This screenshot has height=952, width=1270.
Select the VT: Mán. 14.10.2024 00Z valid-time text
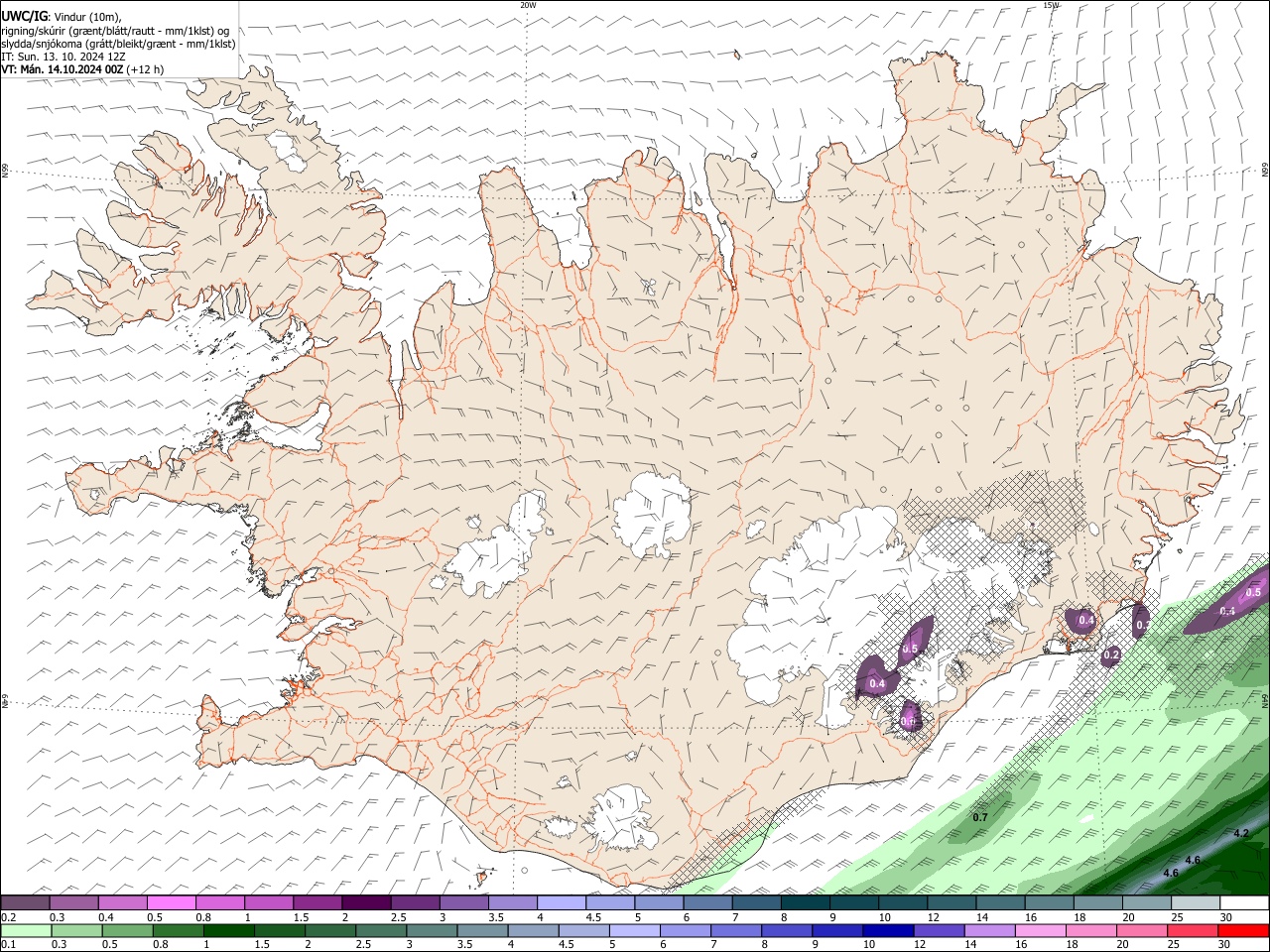63,69
